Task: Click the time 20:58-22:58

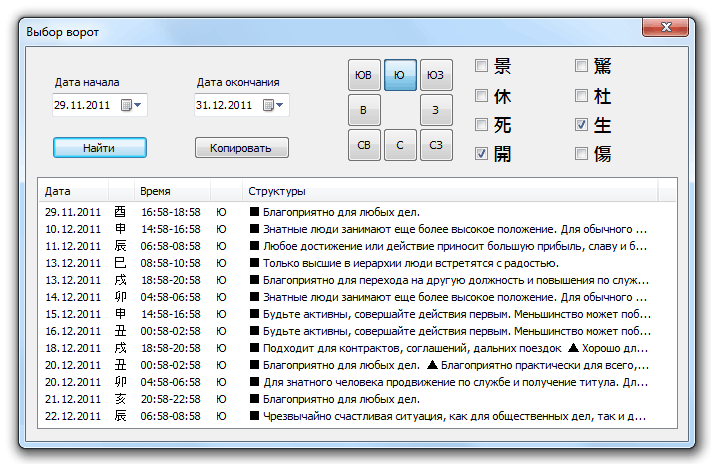Action: click(171, 399)
